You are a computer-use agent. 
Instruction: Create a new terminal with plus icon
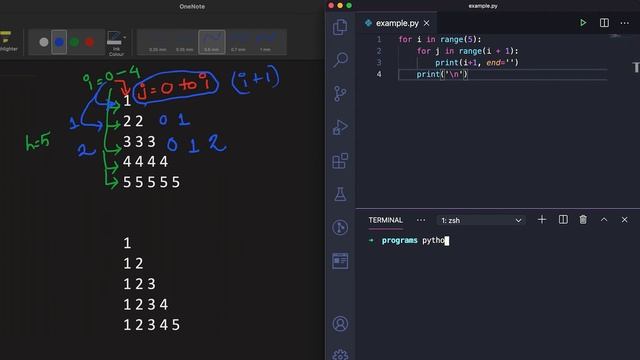(x=542, y=220)
